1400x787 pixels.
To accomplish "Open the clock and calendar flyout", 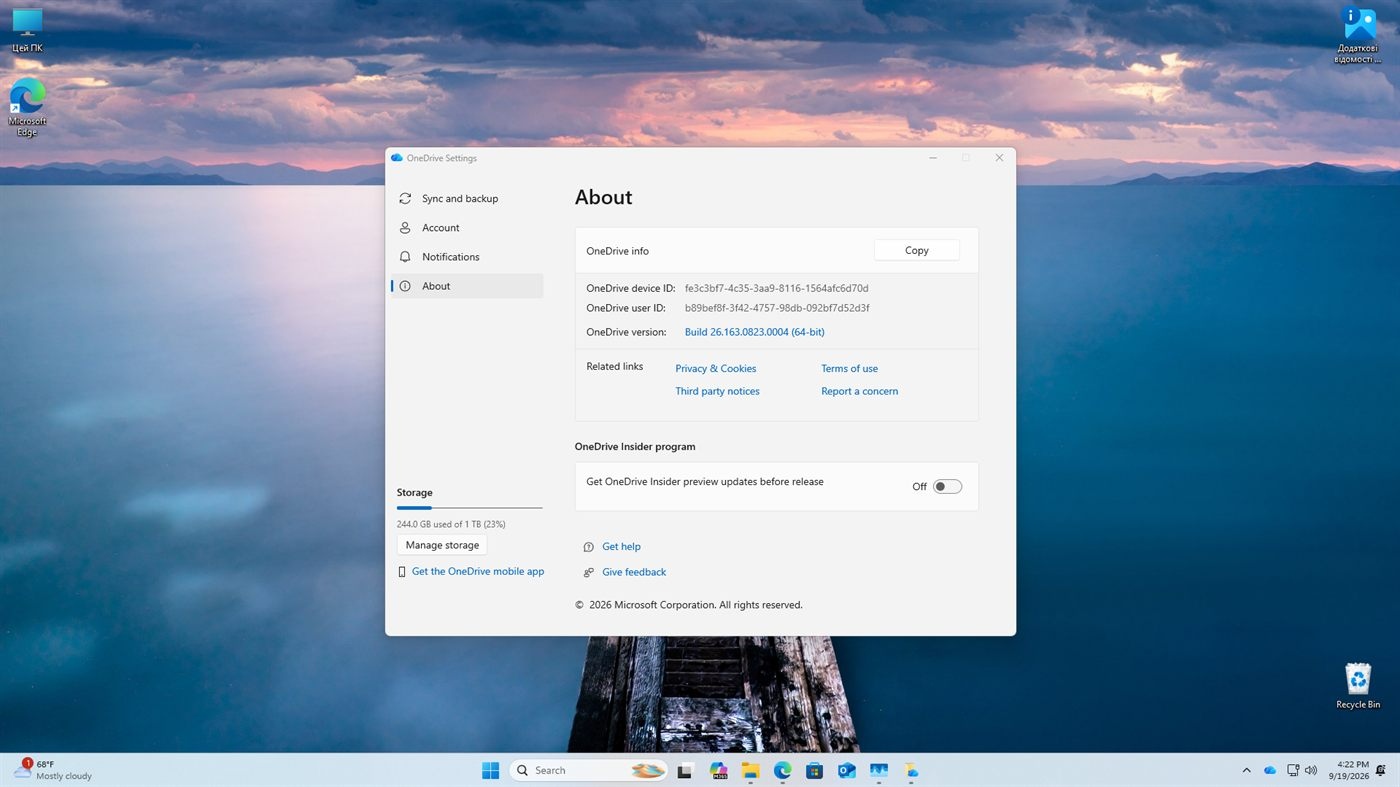I will point(1349,770).
